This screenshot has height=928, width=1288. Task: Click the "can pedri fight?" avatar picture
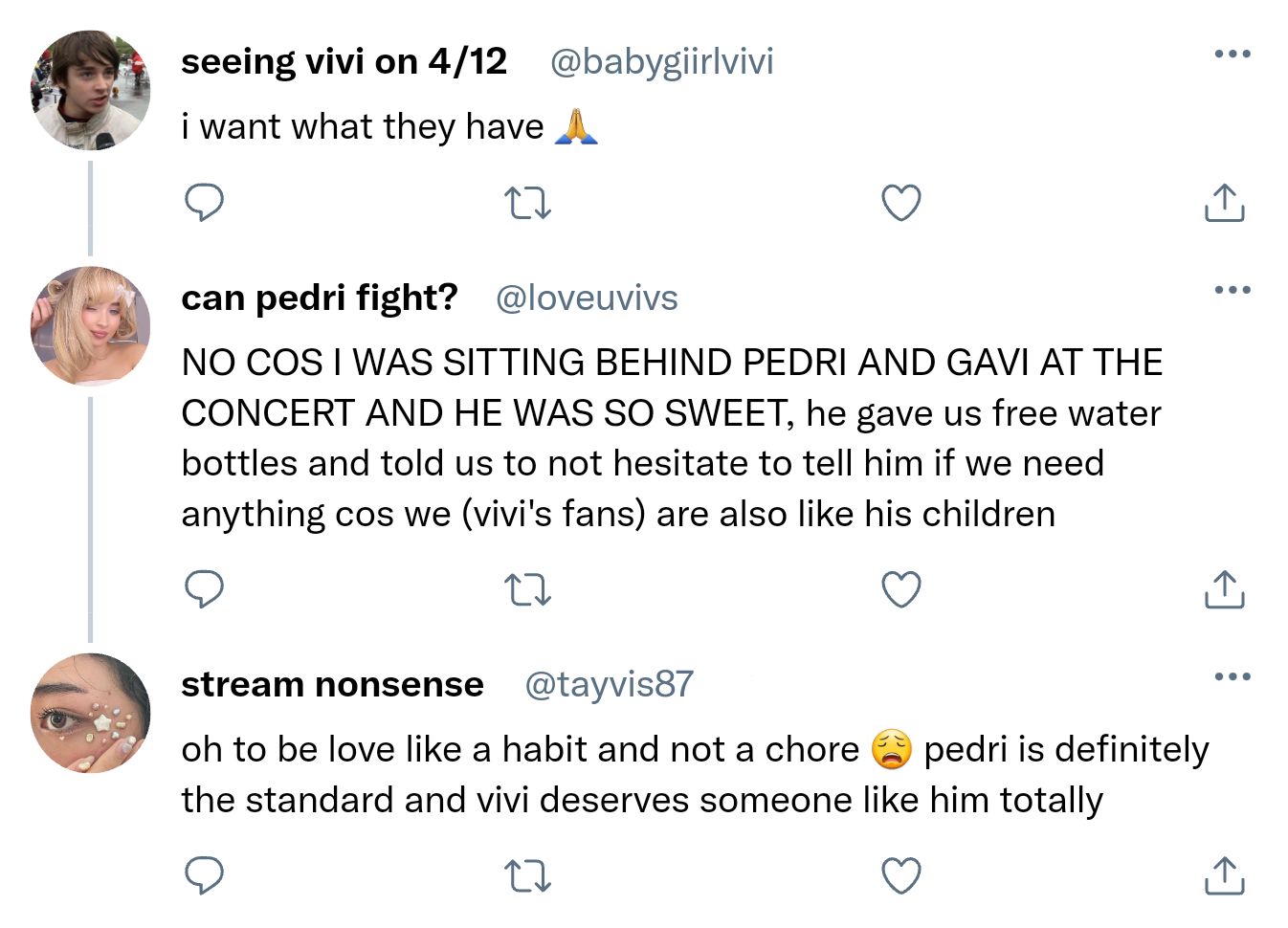point(91,325)
